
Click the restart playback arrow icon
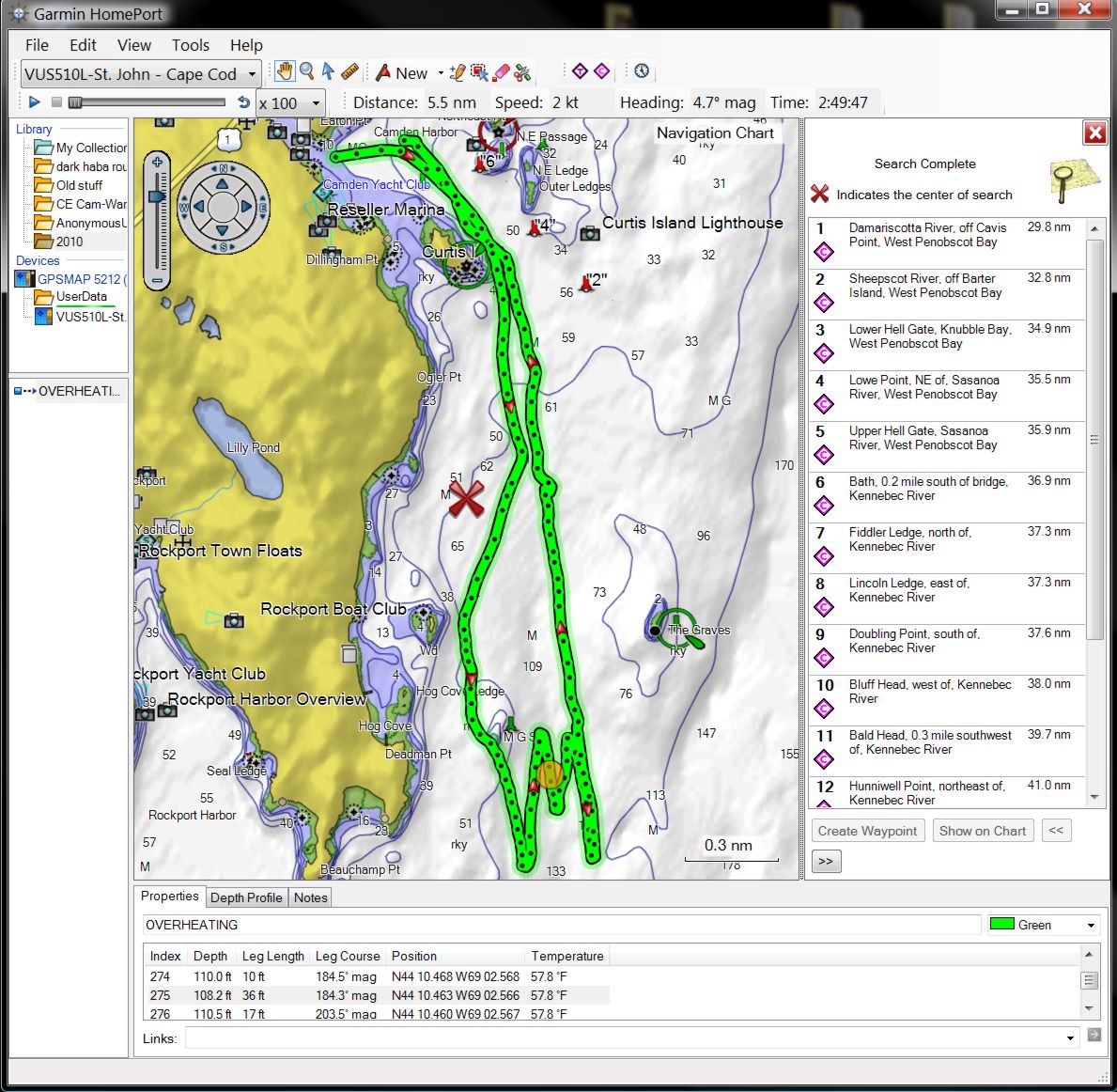tap(243, 101)
